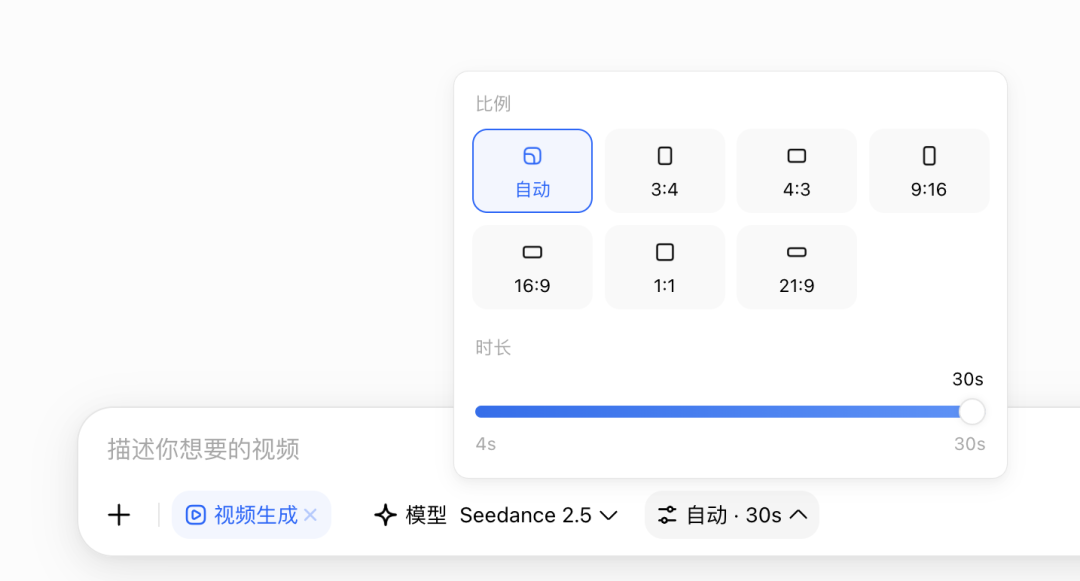Screen dimensions: 1080x581
Task: Click the 4s minimum duration label
Action: click(x=486, y=444)
